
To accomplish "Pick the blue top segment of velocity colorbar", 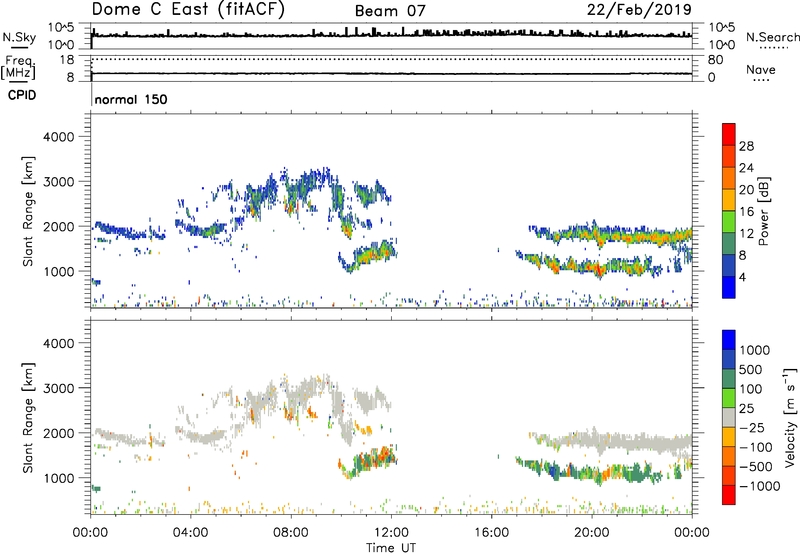I will pos(729,340).
